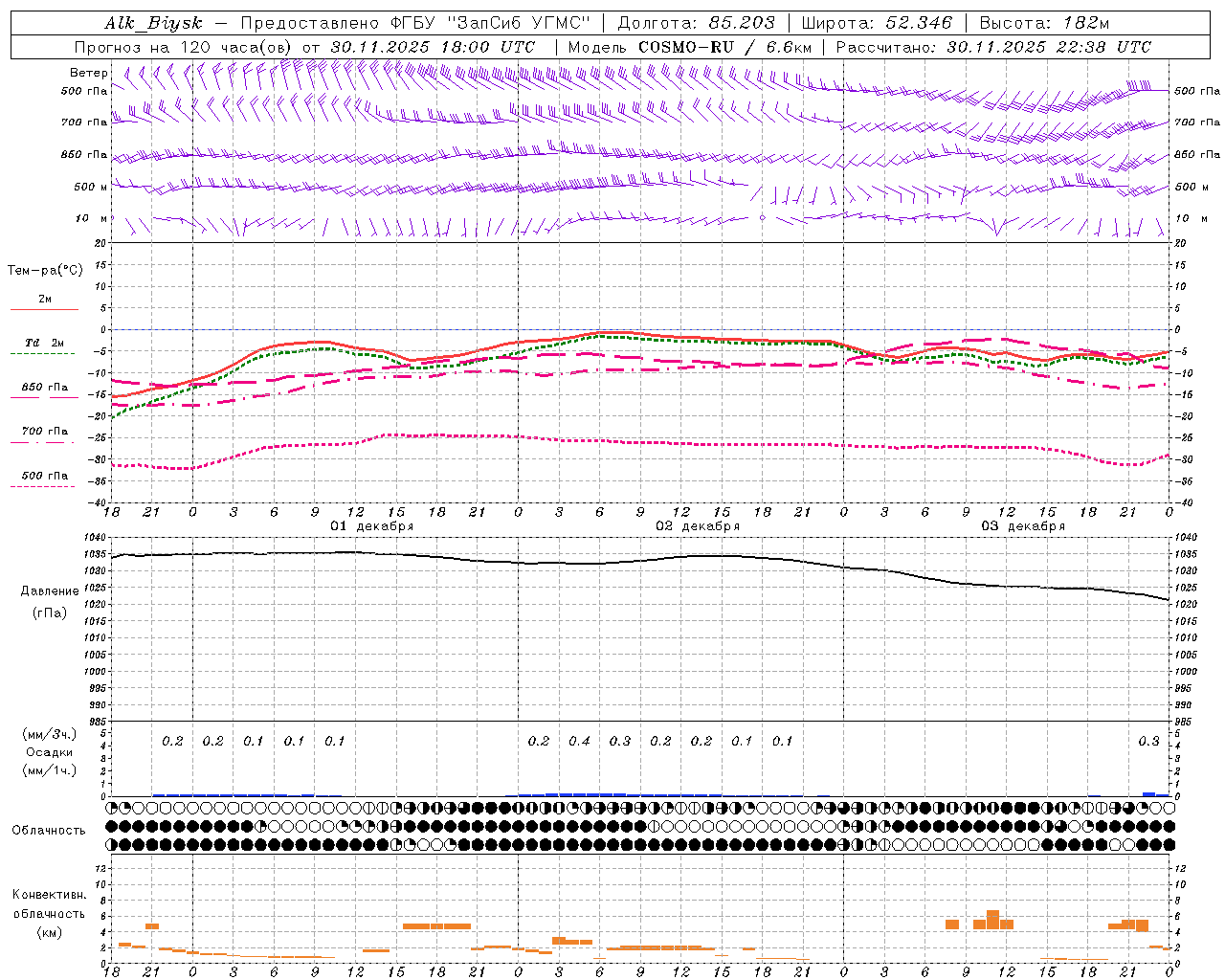The width and height of the screenshot is (1225, 980).
Task: Click the dotted pink 500 гПа temperature curve
Action: coord(639,442)
